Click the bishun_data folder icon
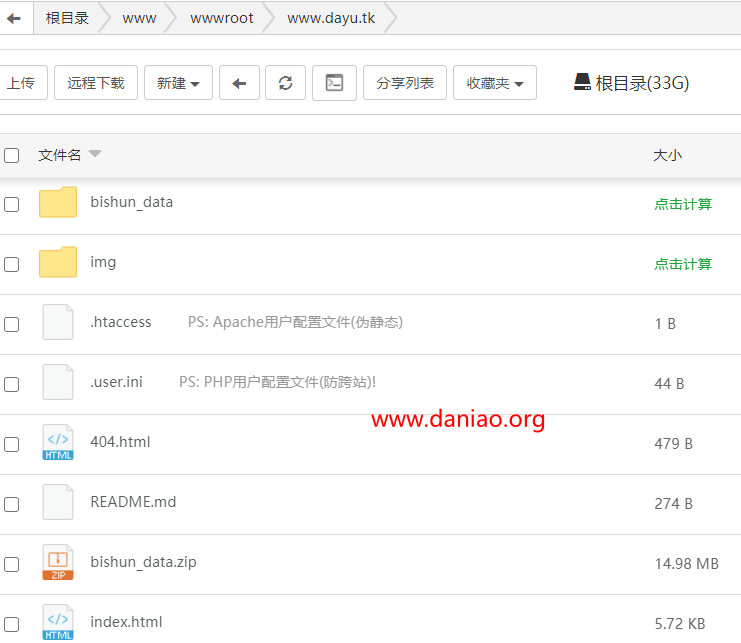 tap(58, 202)
